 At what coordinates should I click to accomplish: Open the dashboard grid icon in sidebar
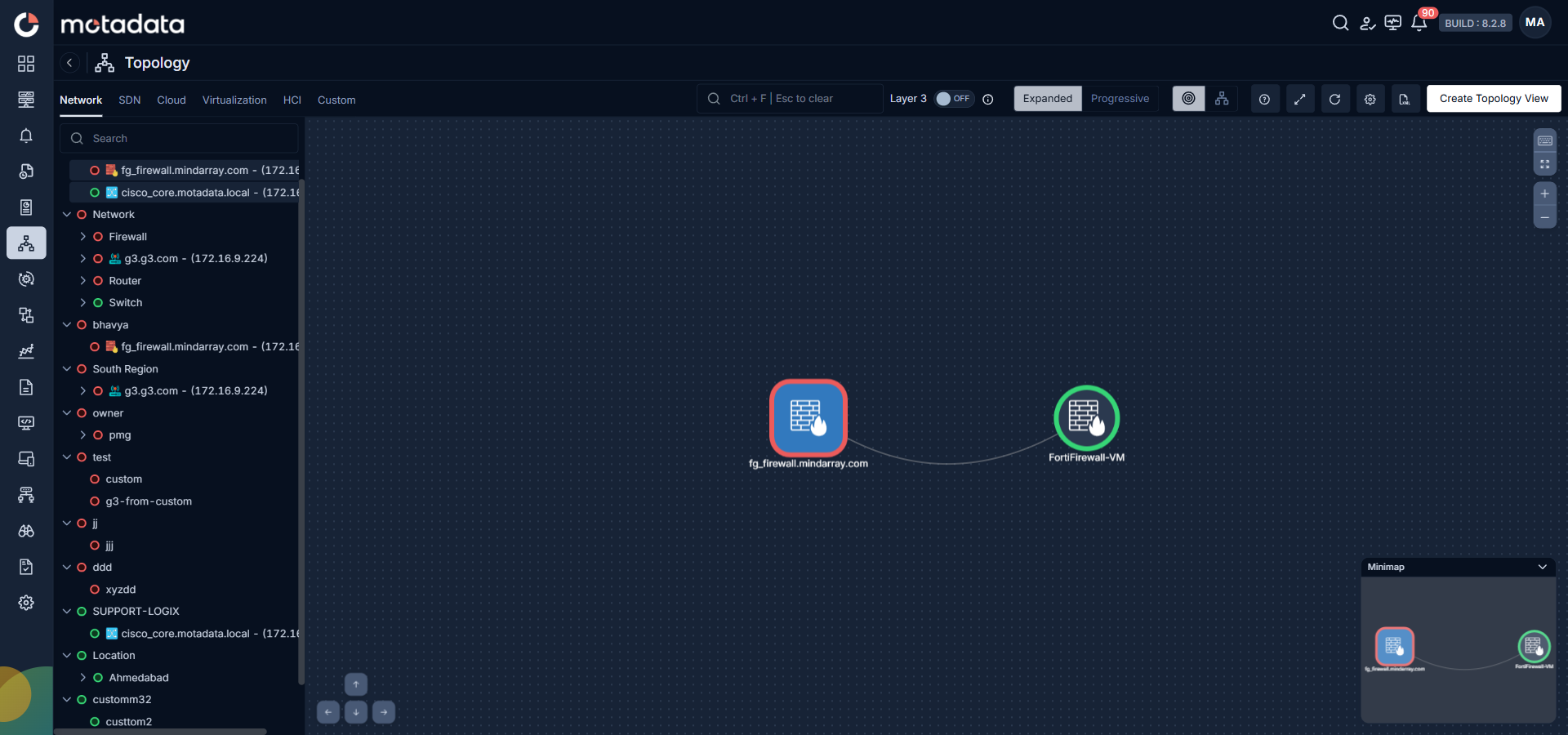click(x=26, y=64)
